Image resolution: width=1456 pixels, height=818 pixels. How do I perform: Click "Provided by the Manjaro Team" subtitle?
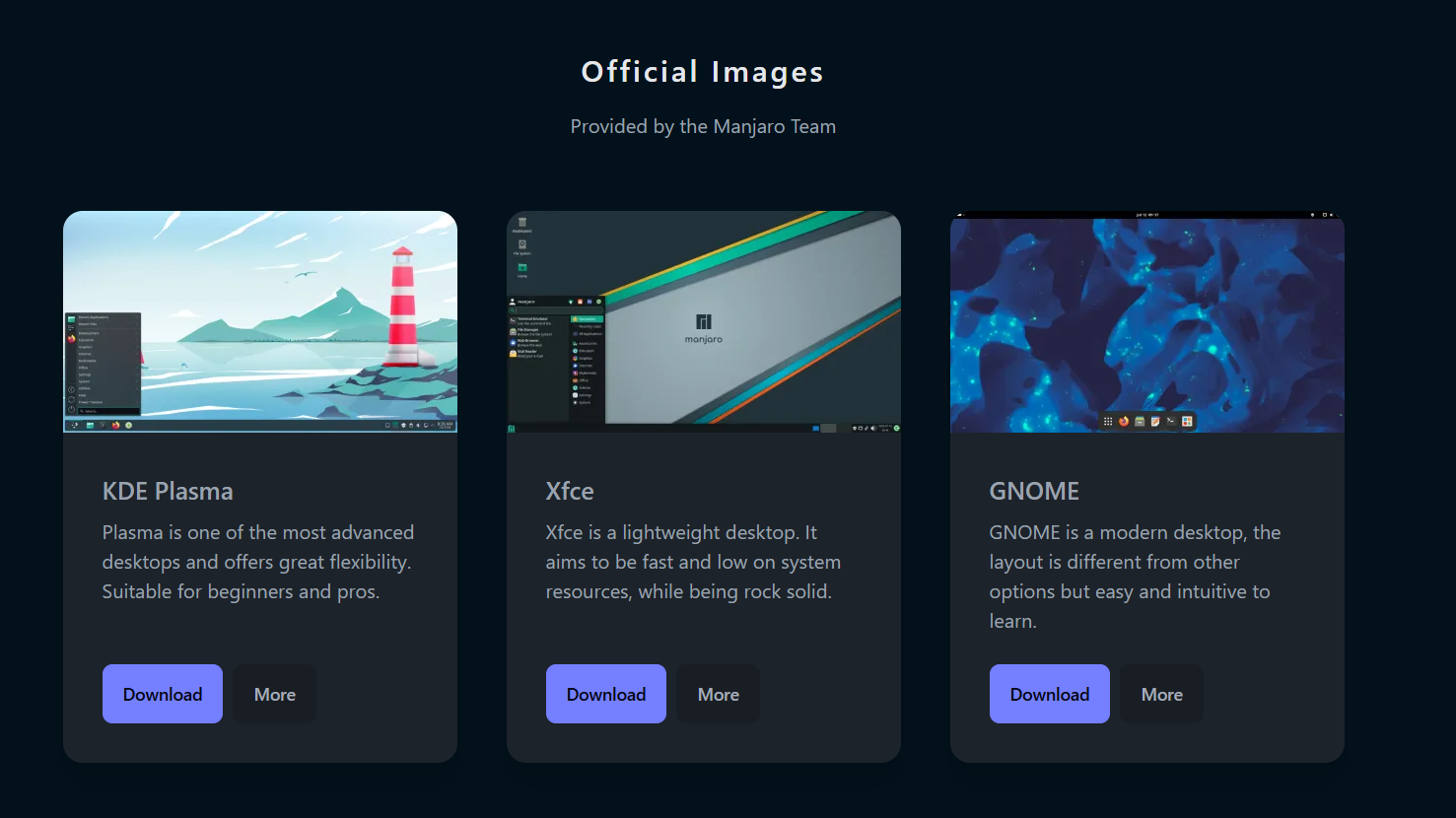pyautogui.click(x=703, y=126)
